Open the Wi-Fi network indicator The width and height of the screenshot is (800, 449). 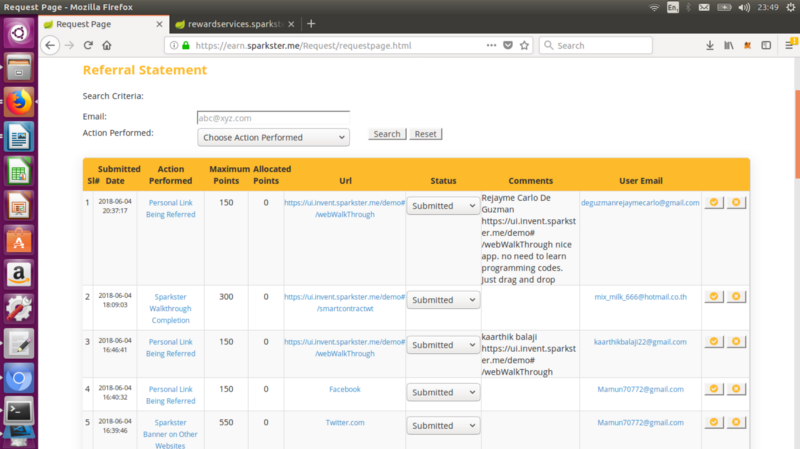coord(654,7)
